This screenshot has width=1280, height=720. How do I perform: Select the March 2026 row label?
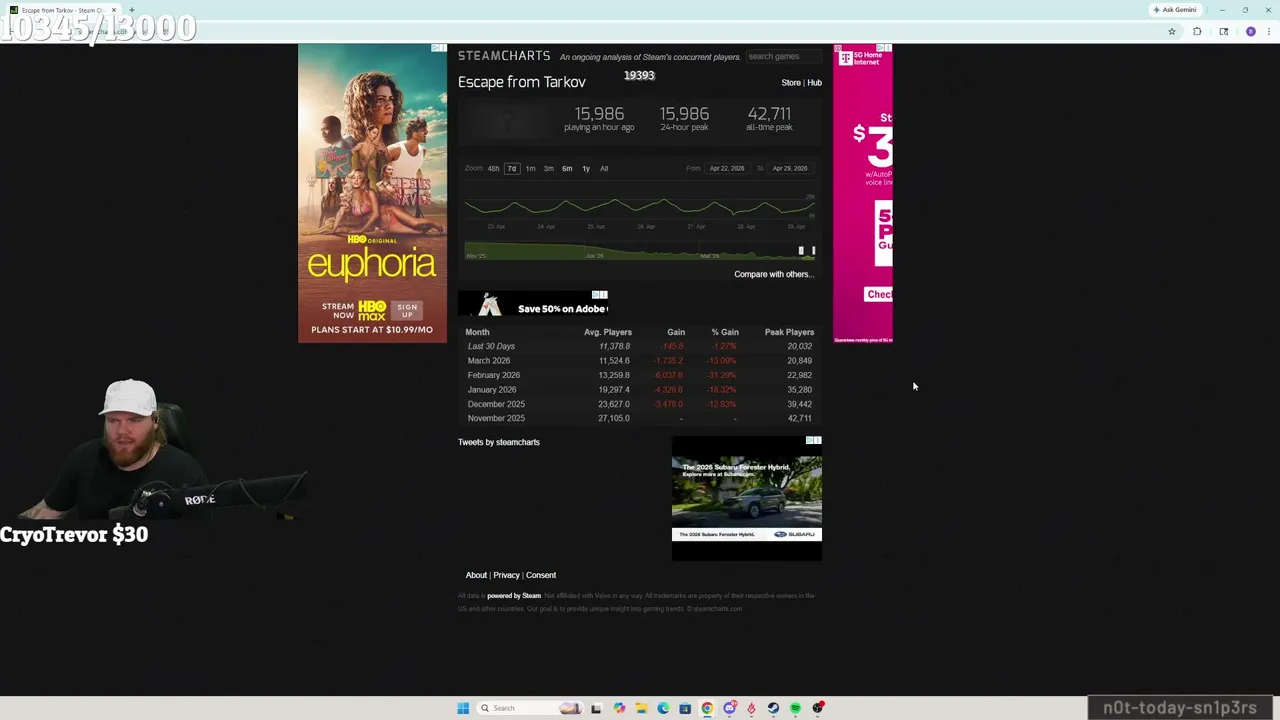(x=489, y=361)
